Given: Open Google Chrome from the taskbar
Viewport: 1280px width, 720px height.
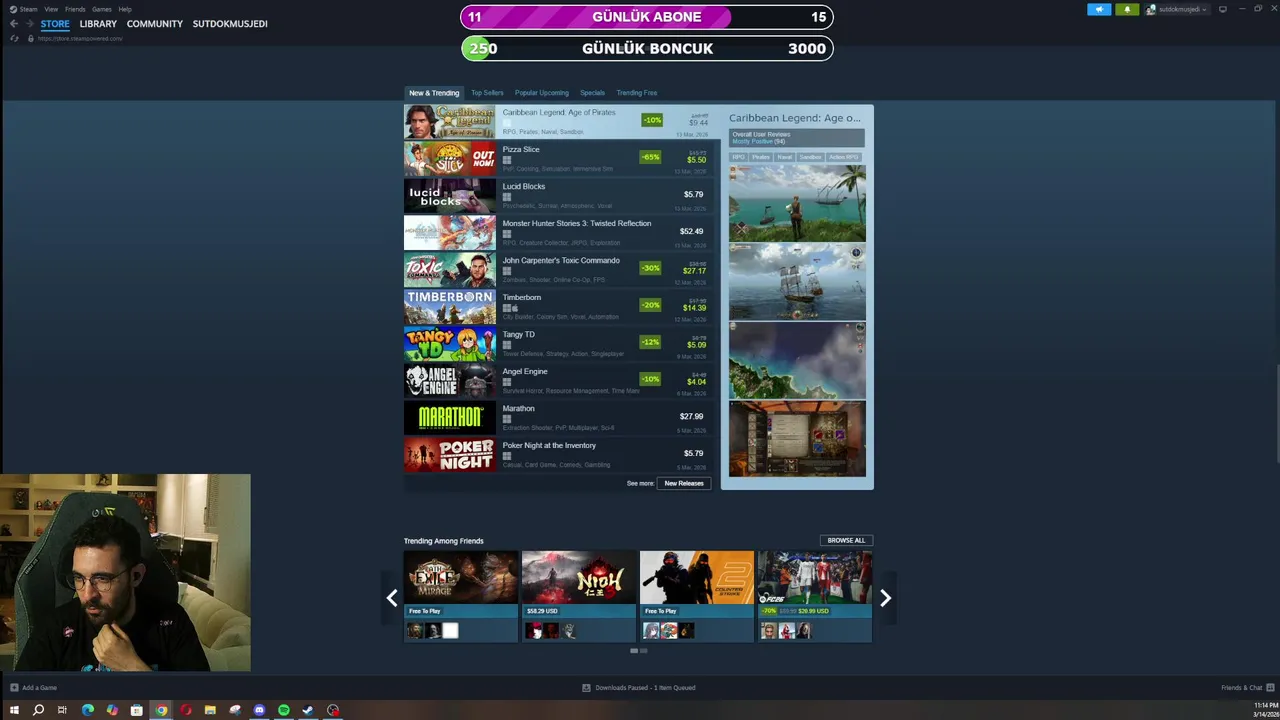Looking at the screenshot, I should (x=161, y=710).
